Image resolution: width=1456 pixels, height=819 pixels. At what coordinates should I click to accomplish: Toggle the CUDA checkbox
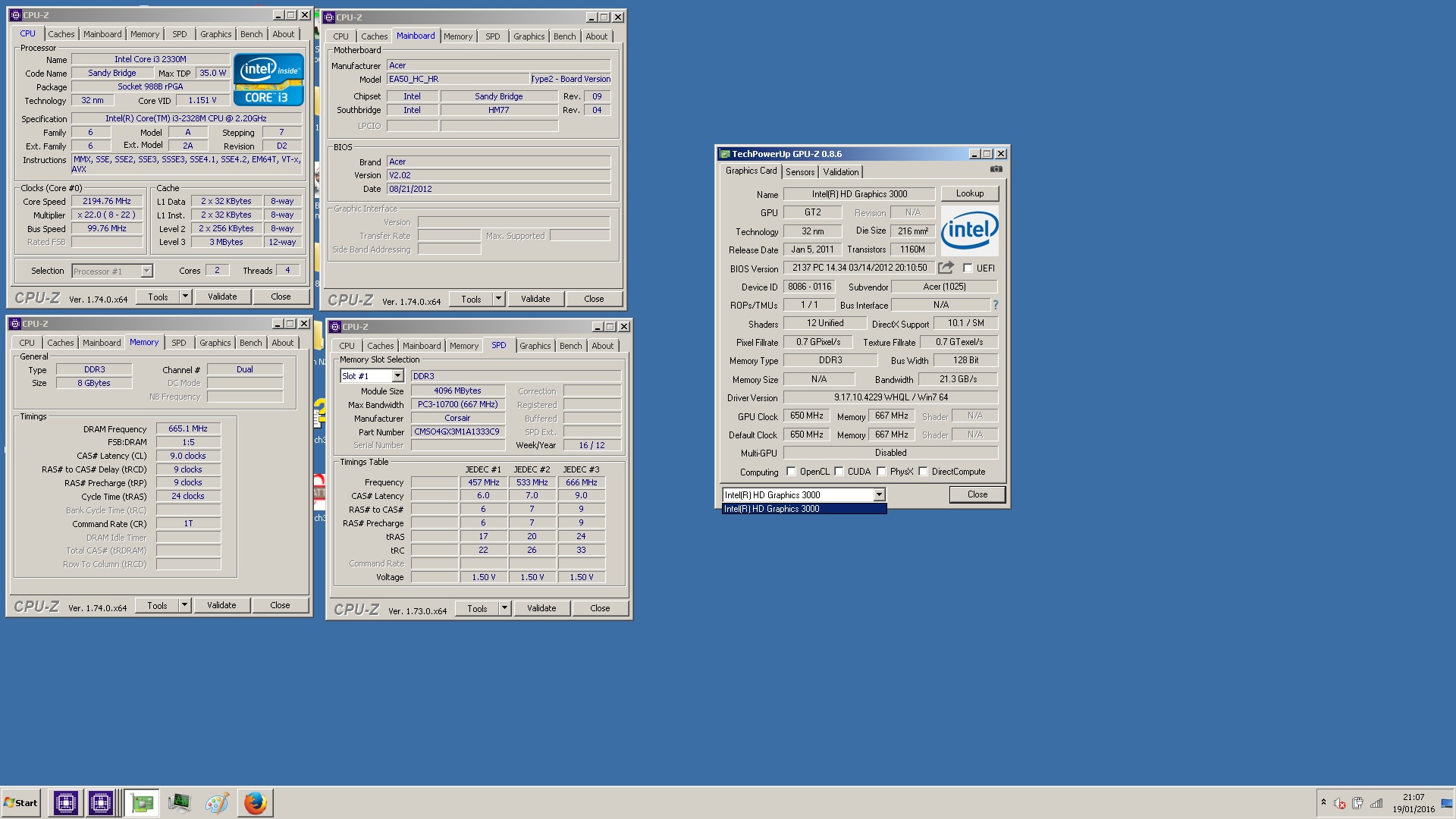[x=839, y=471]
